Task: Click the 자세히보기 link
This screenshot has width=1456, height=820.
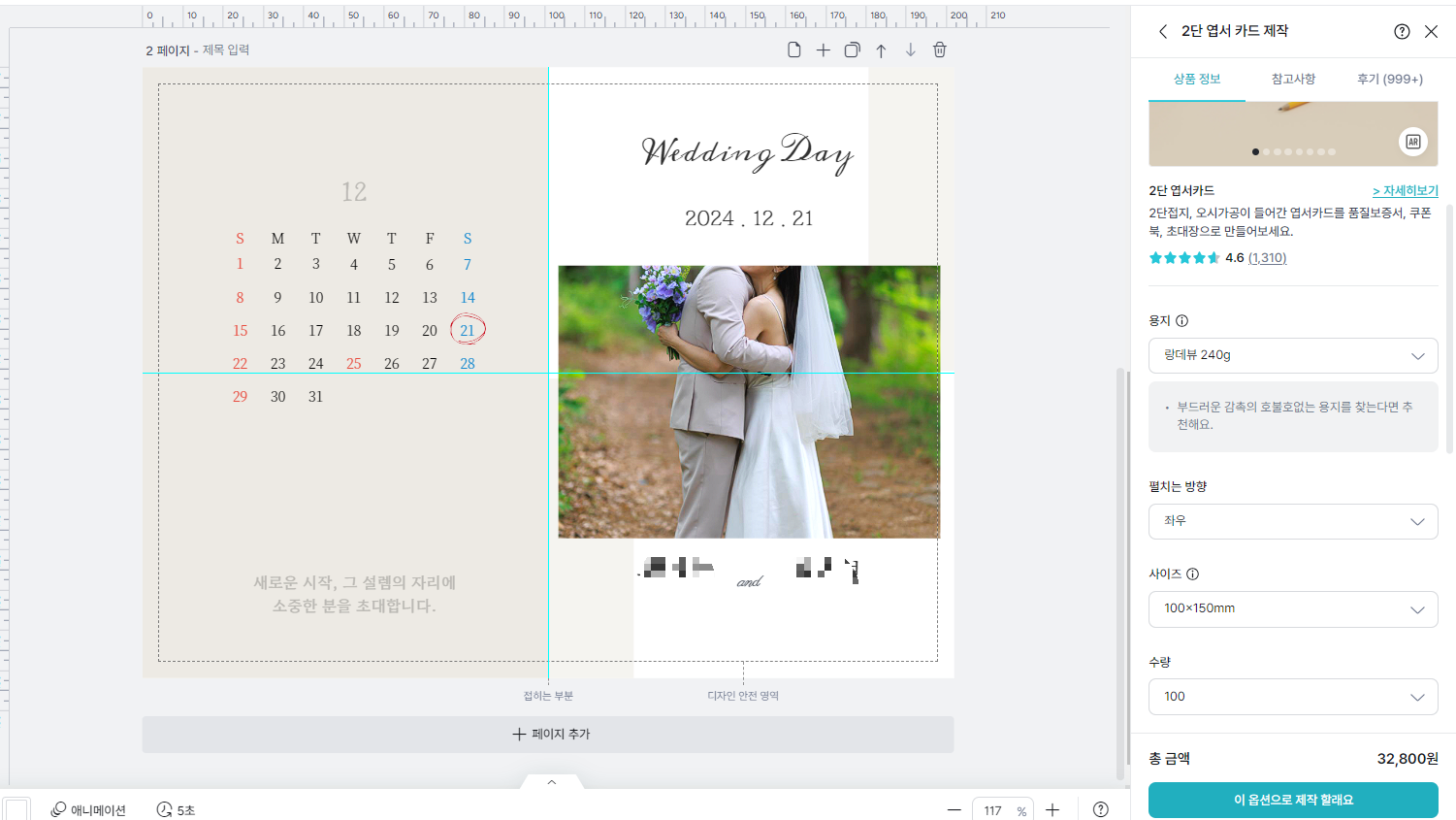Action: [x=1406, y=190]
